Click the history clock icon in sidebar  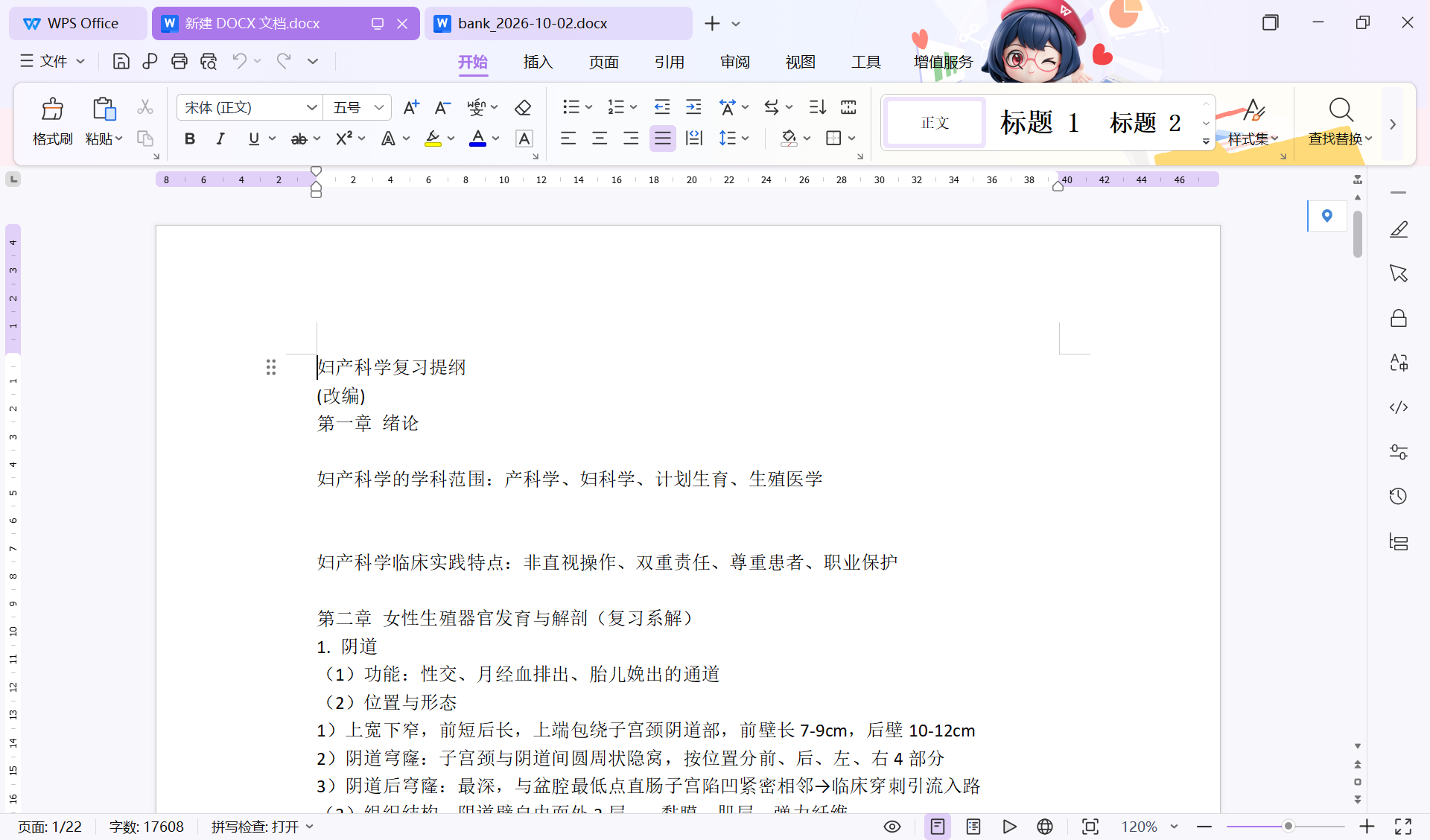pyautogui.click(x=1398, y=497)
